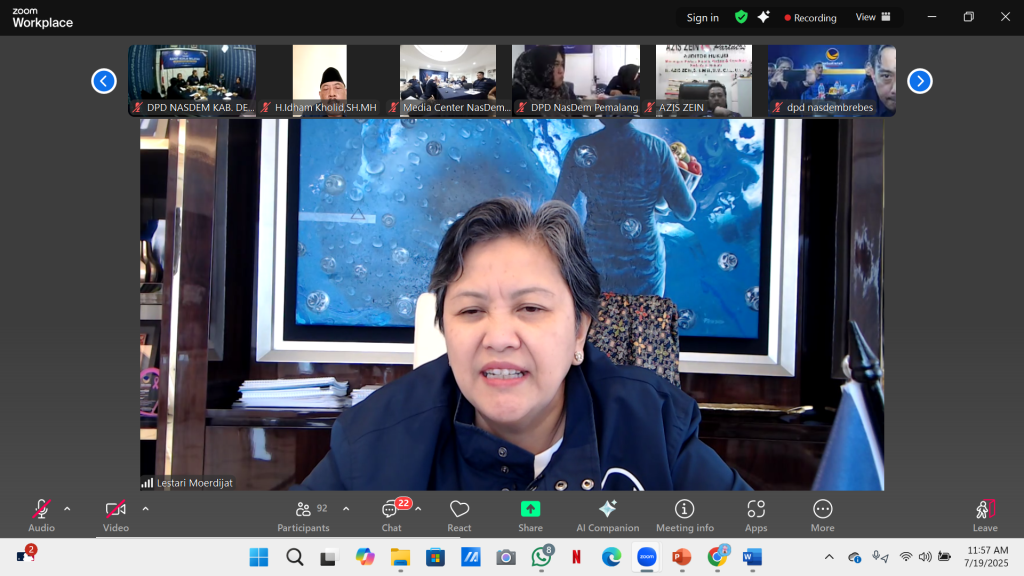This screenshot has width=1024, height=576.
Task: Expand audio options chevron beside Audio
Action: 67,509
